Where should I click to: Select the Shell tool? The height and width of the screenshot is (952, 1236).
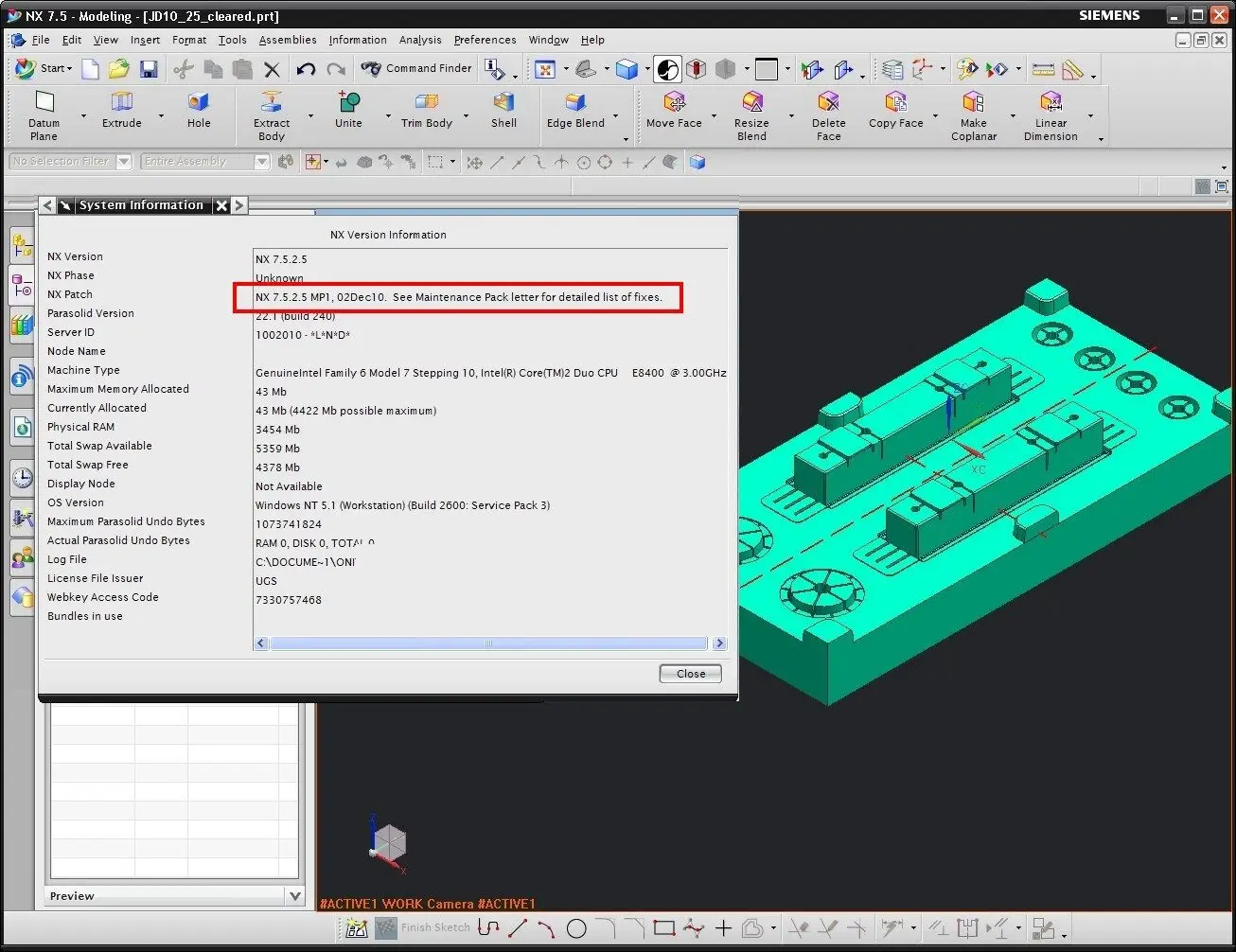point(503,111)
